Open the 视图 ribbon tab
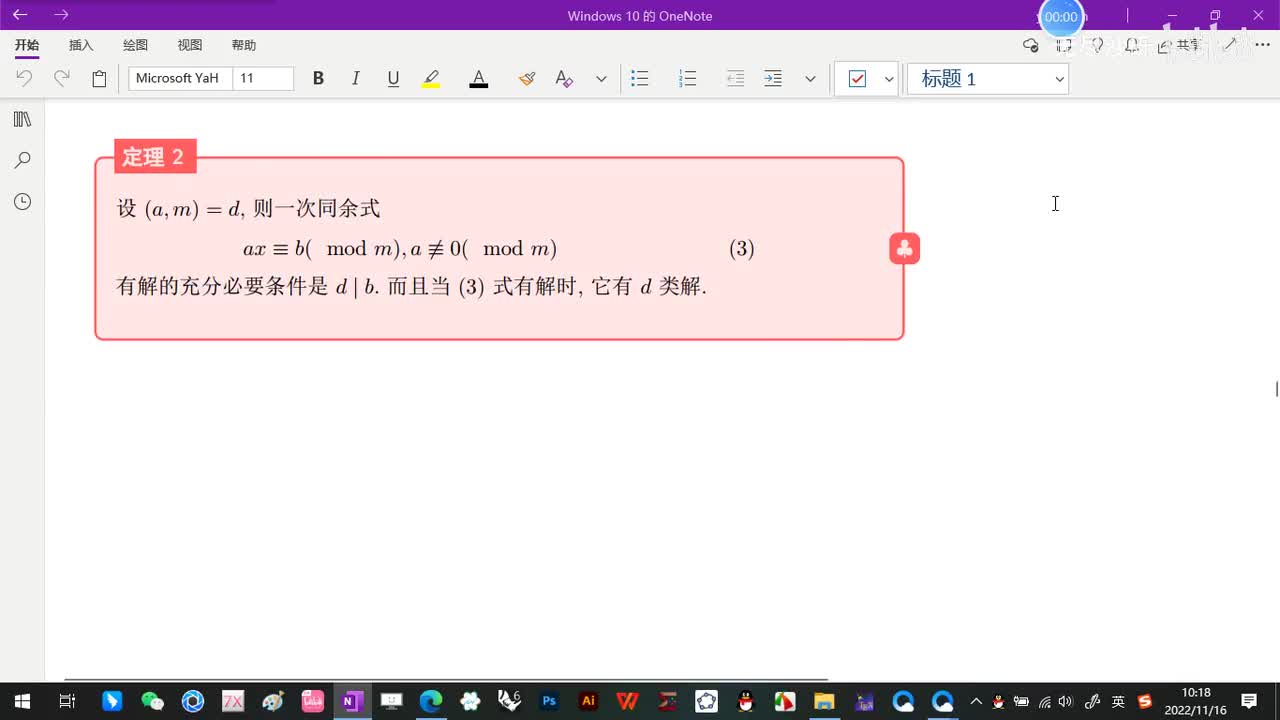This screenshot has width=1280, height=720. coord(189,45)
